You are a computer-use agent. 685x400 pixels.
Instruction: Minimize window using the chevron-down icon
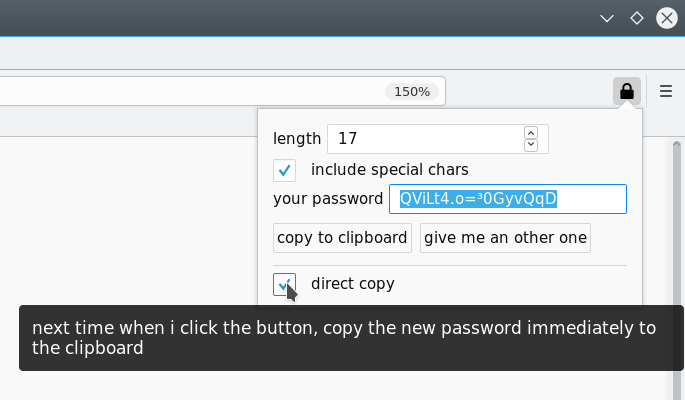click(x=607, y=18)
